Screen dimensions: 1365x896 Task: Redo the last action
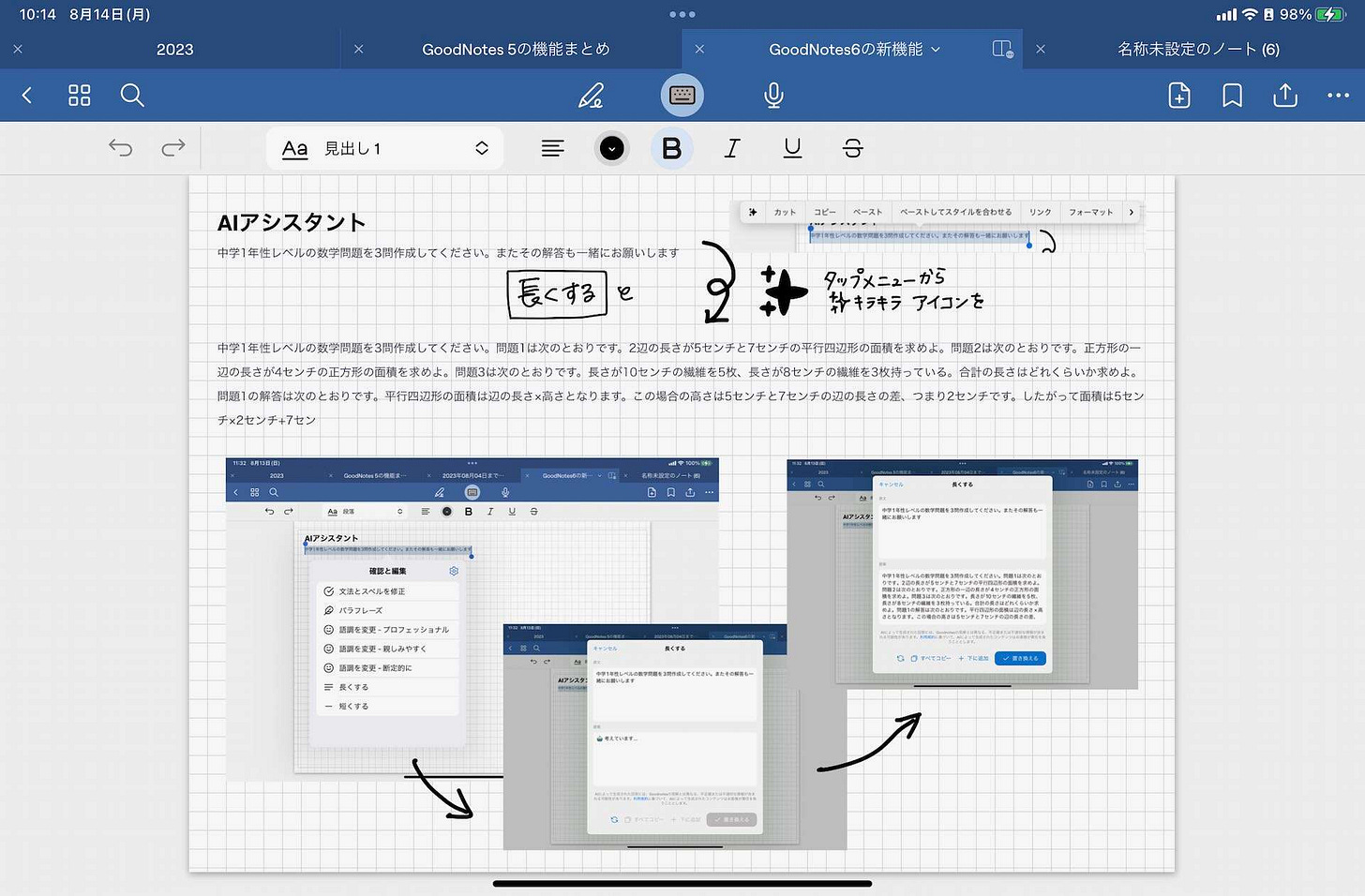click(x=173, y=147)
